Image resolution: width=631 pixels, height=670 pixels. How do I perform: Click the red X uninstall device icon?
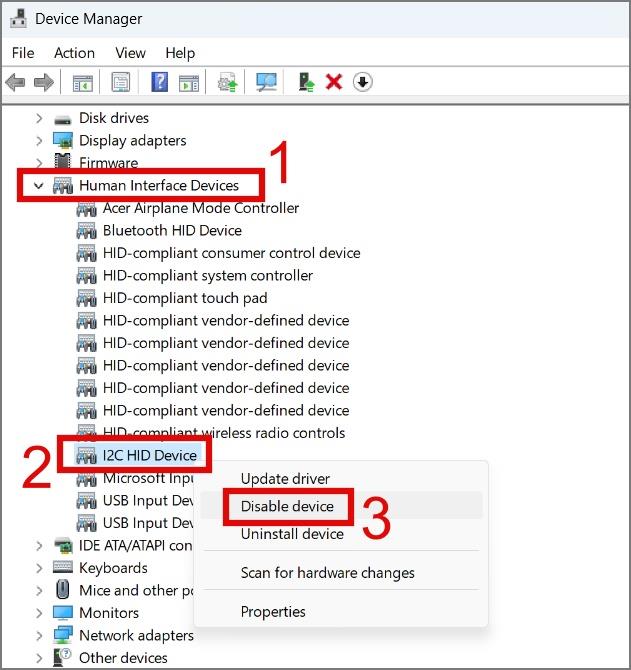pyautogui.click(x=334, y=82)
